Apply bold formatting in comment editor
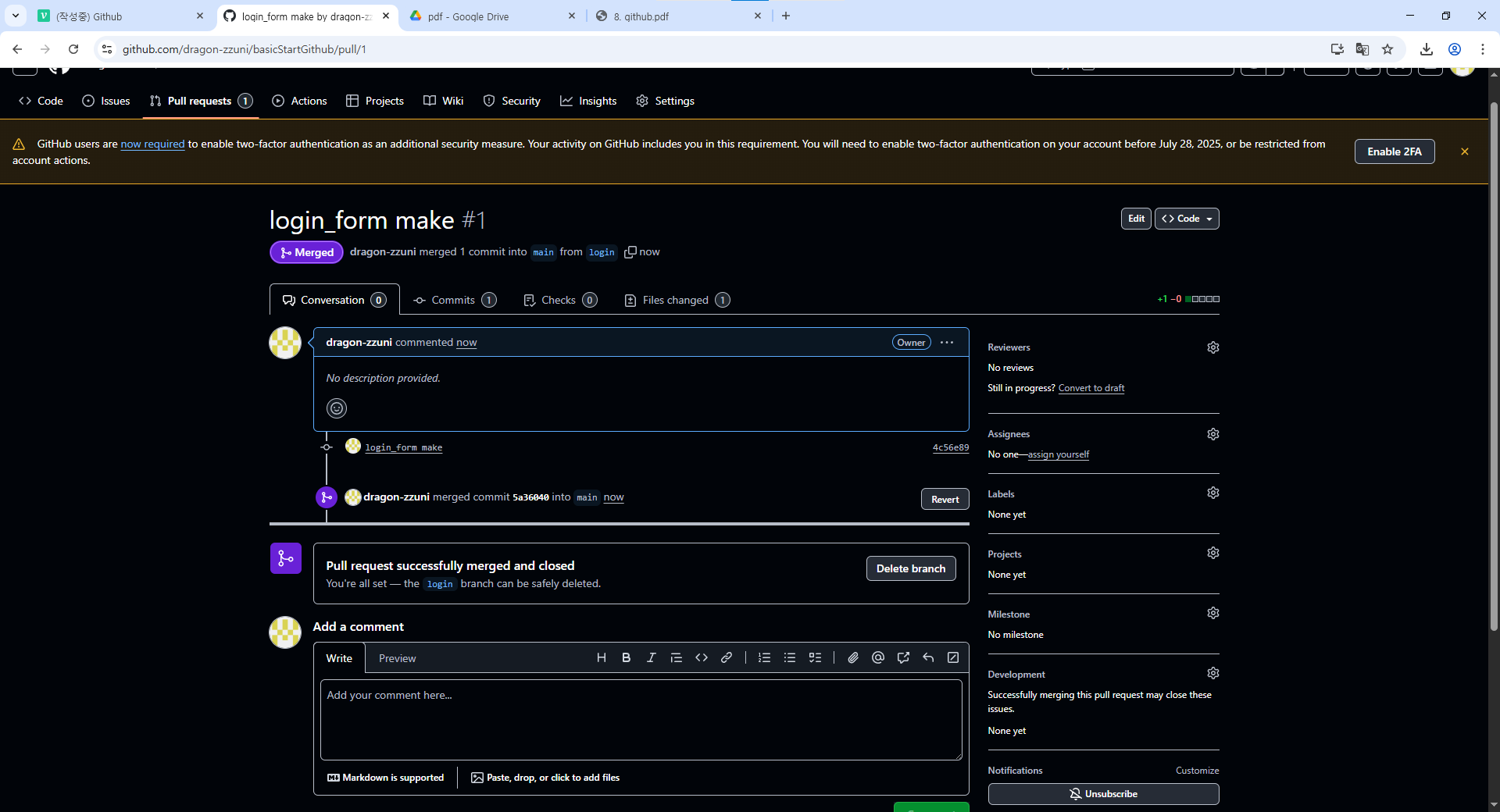Image resolution: width=1500 pixels, height=812 pixels. (x=627, y=658)
